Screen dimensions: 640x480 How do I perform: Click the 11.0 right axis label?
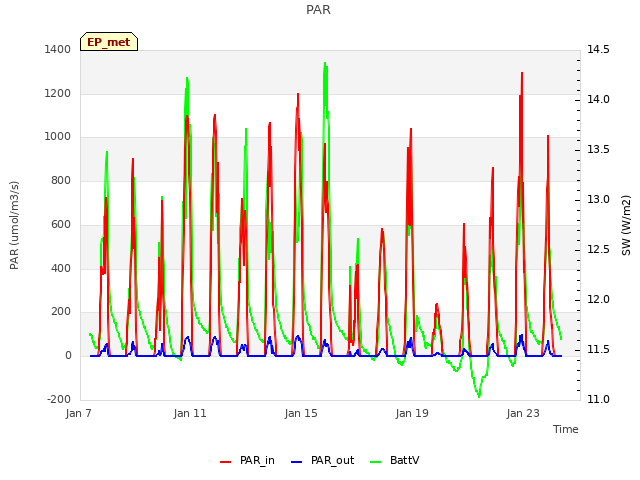[598, 399]
